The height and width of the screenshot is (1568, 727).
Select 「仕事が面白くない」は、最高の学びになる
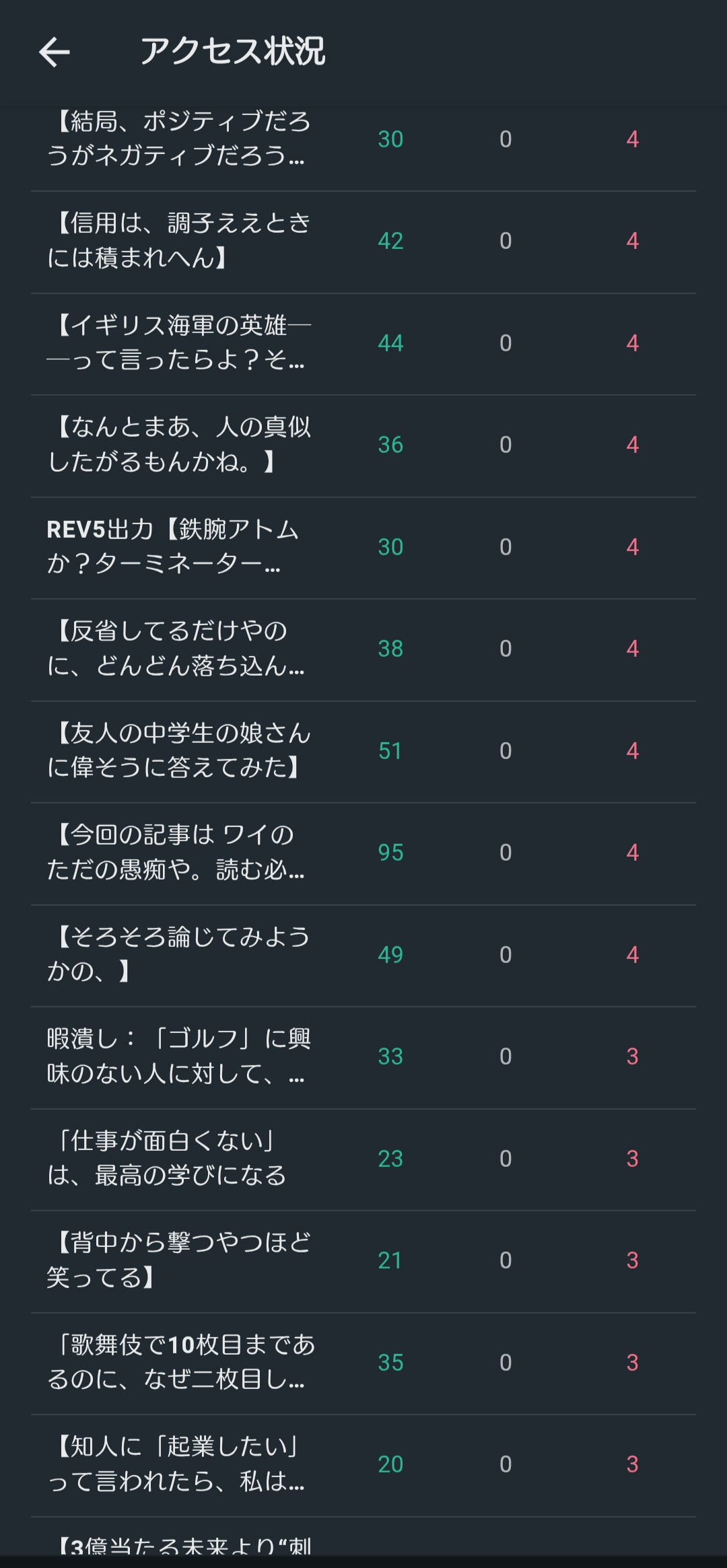click(x=167, y=1158)
